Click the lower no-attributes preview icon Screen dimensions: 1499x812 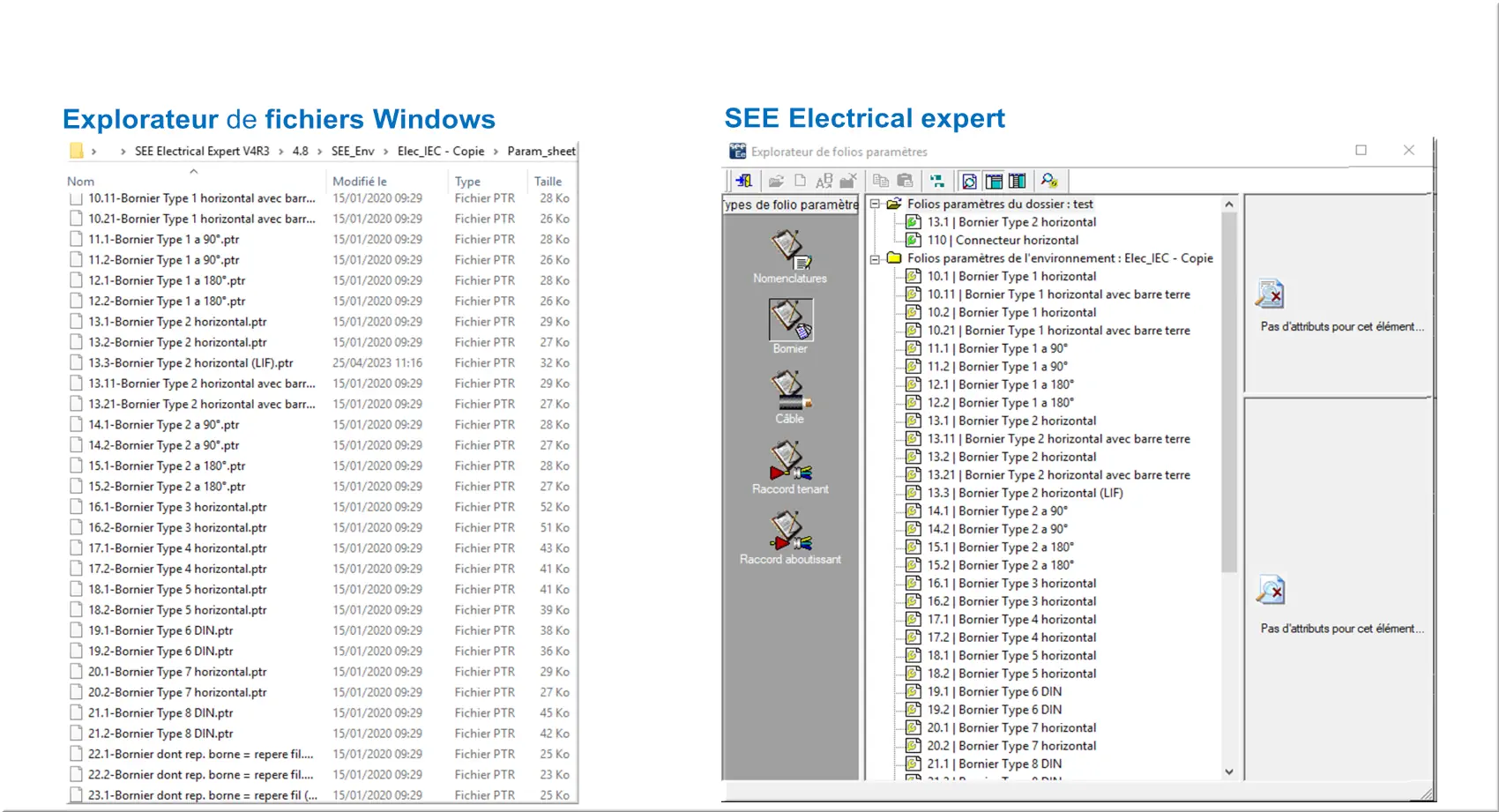[1270, 590]
